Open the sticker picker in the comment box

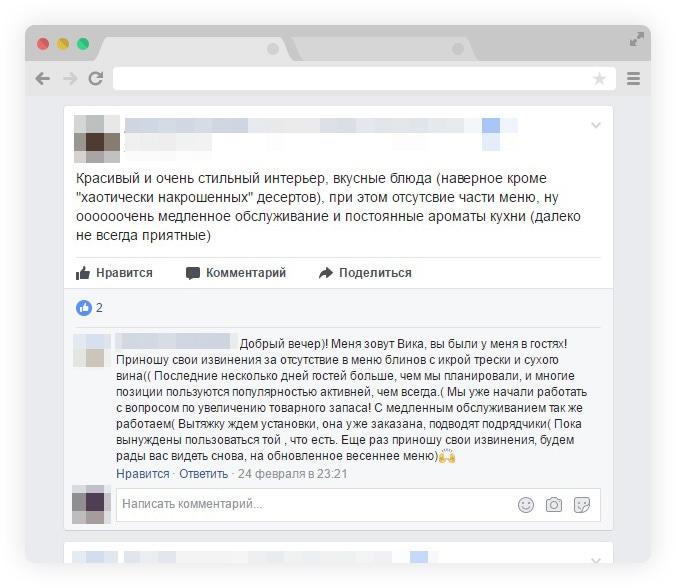(x=582, y=505)
